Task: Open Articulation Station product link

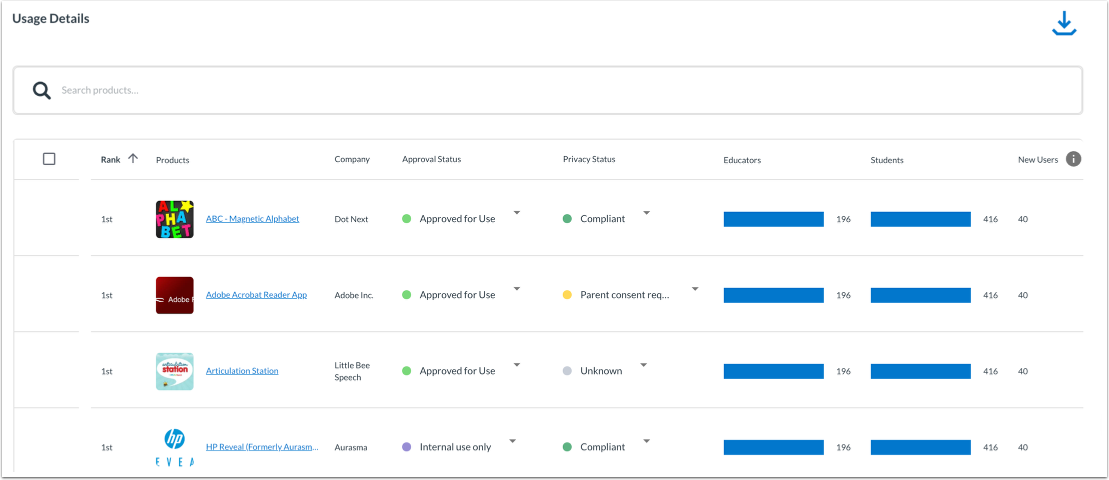Action: [x=242, y=371]
